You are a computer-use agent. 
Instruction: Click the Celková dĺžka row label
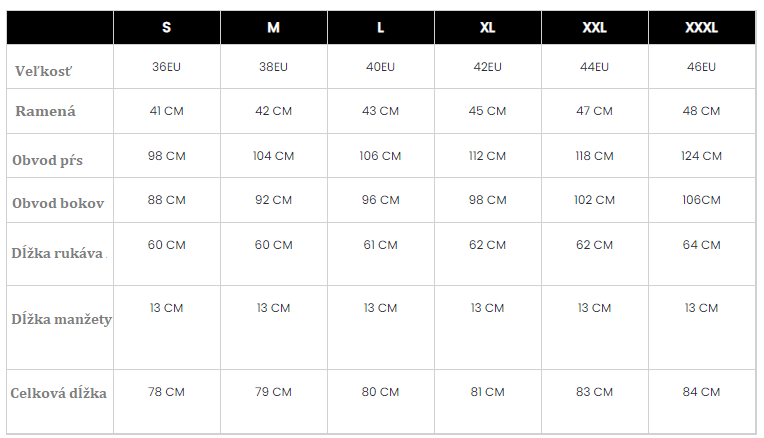(x=58, y=393)
